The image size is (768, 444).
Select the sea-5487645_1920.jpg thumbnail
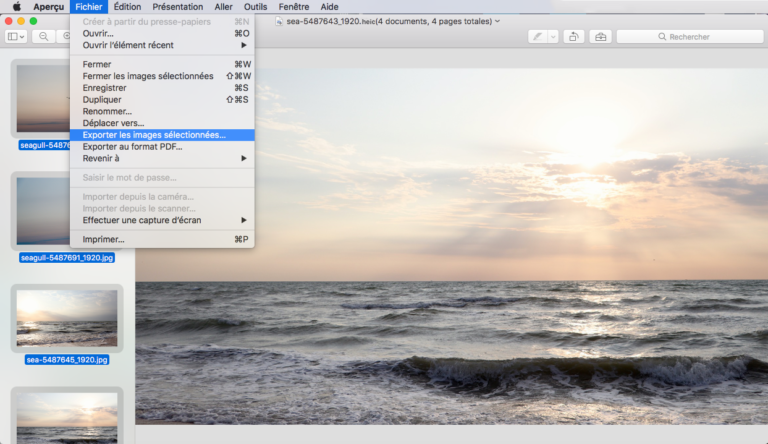click(x=67, y=319)
